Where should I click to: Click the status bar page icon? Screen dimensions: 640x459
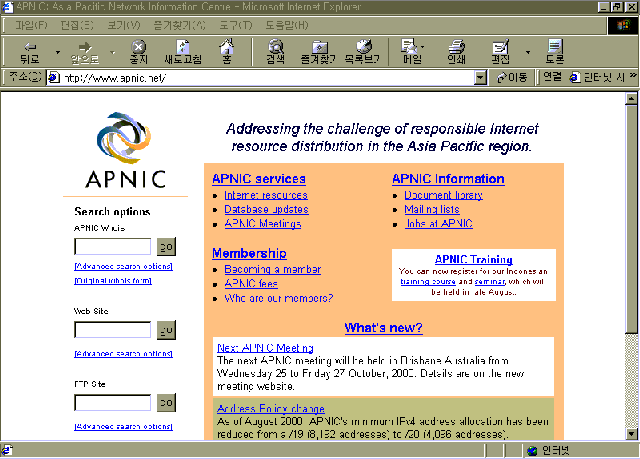[x=7, y=450]
